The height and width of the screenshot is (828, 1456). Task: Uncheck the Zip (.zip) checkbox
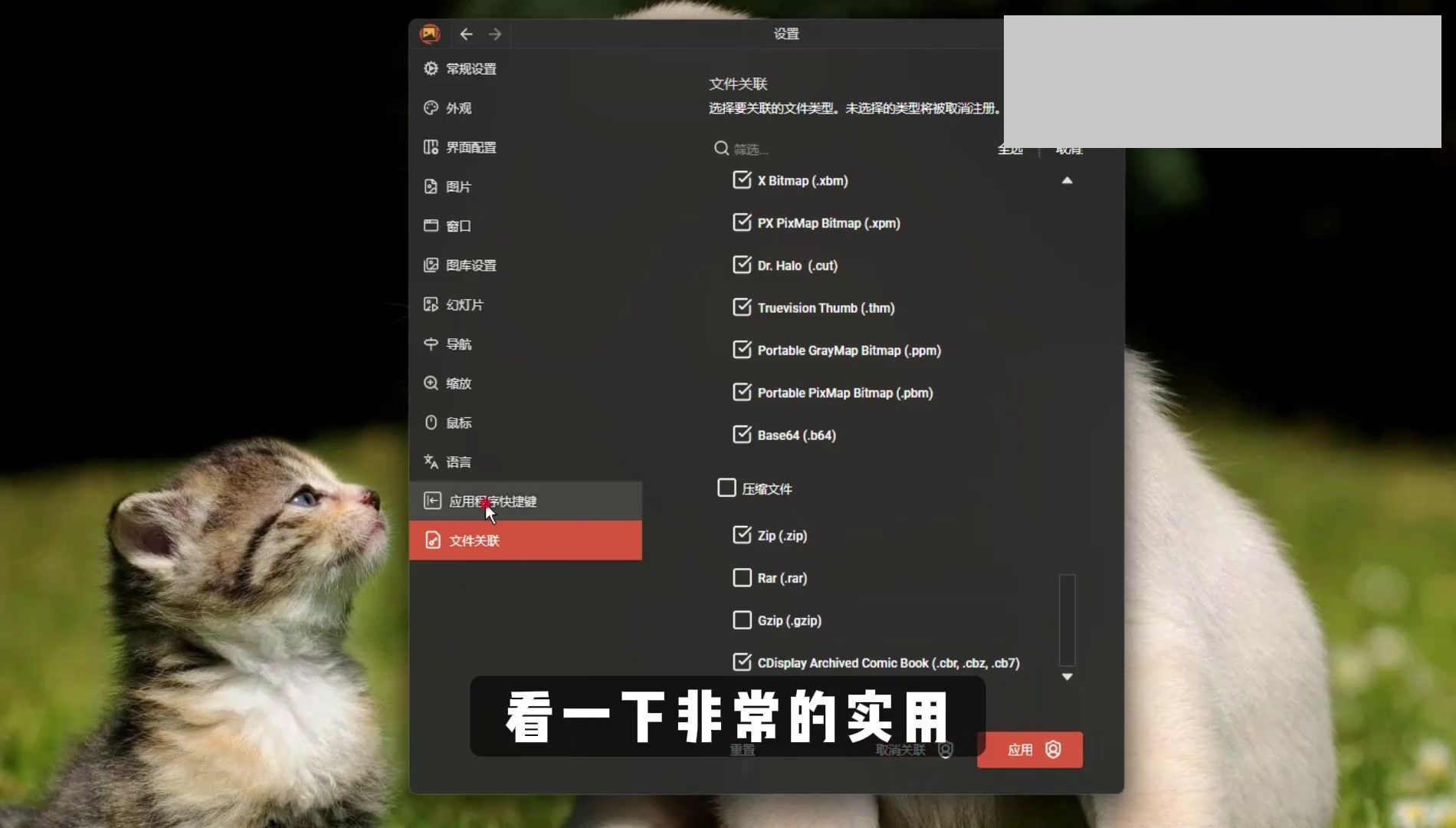[x=742, y=535]
